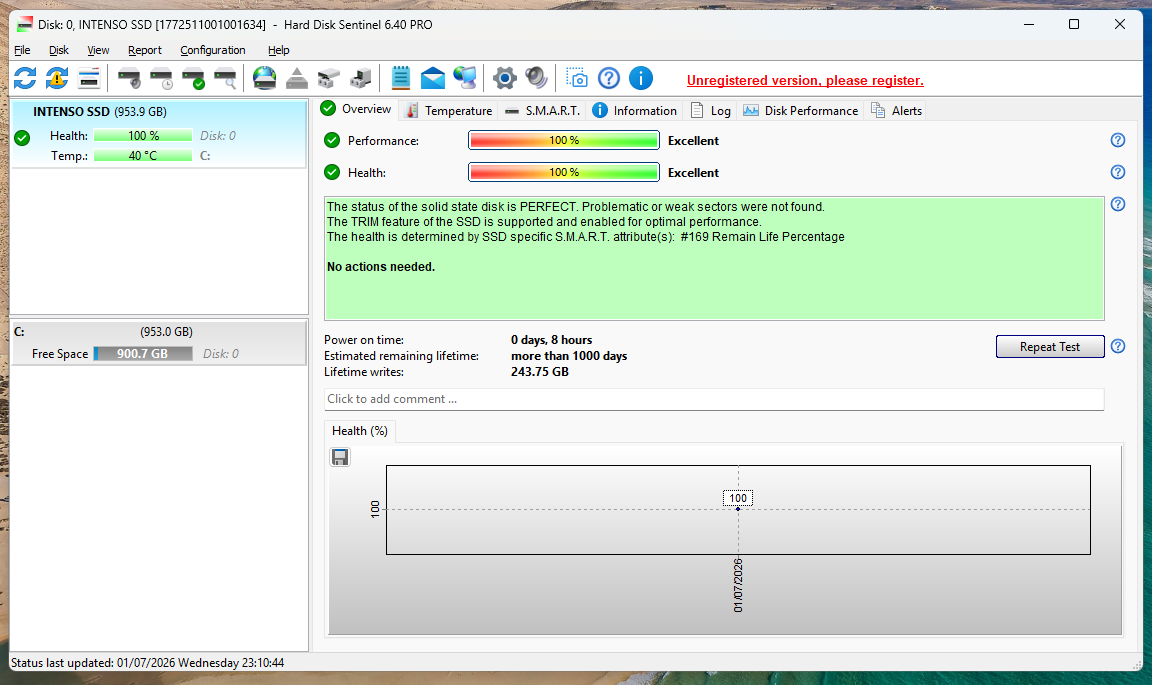Open the Temperature tab

click(x=450, y=111)
